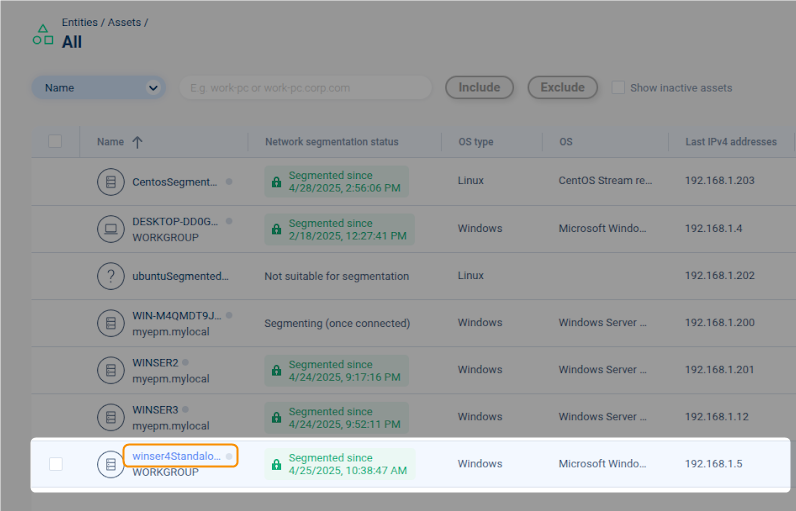This screenshot has width=796, height=511.
Task: Click the server icon for WINSER2
Action: coord(110,370)
